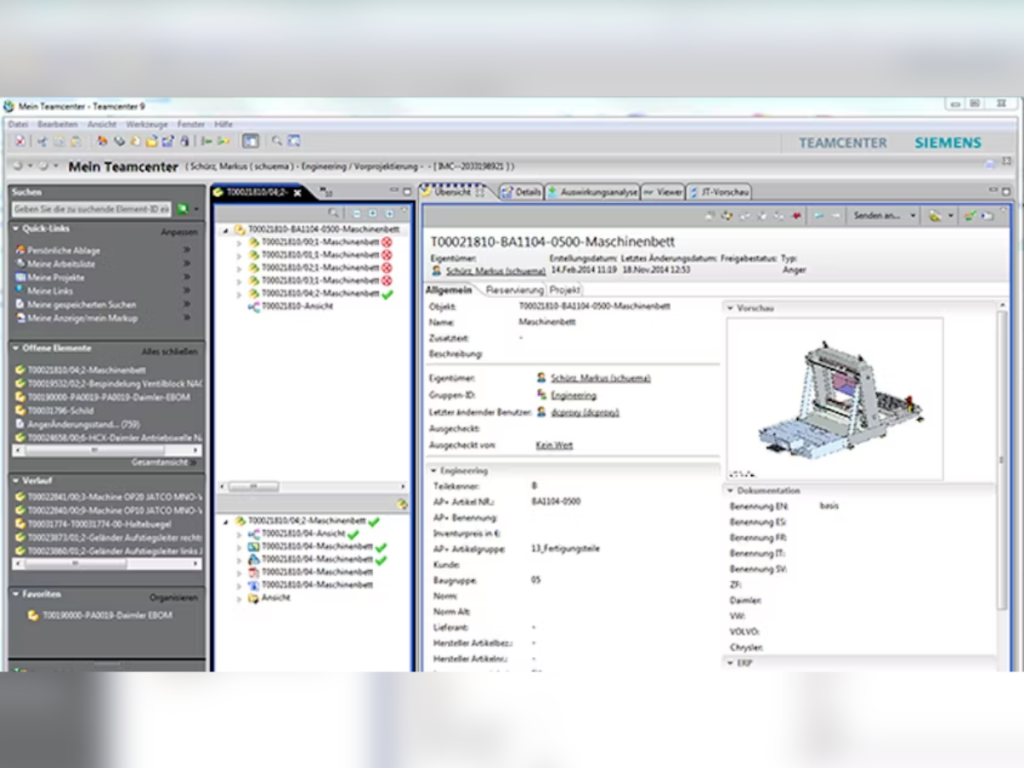
Task: Click the horizontal scrollbar under Offene Elemente list
Action: tap(107, 450)
